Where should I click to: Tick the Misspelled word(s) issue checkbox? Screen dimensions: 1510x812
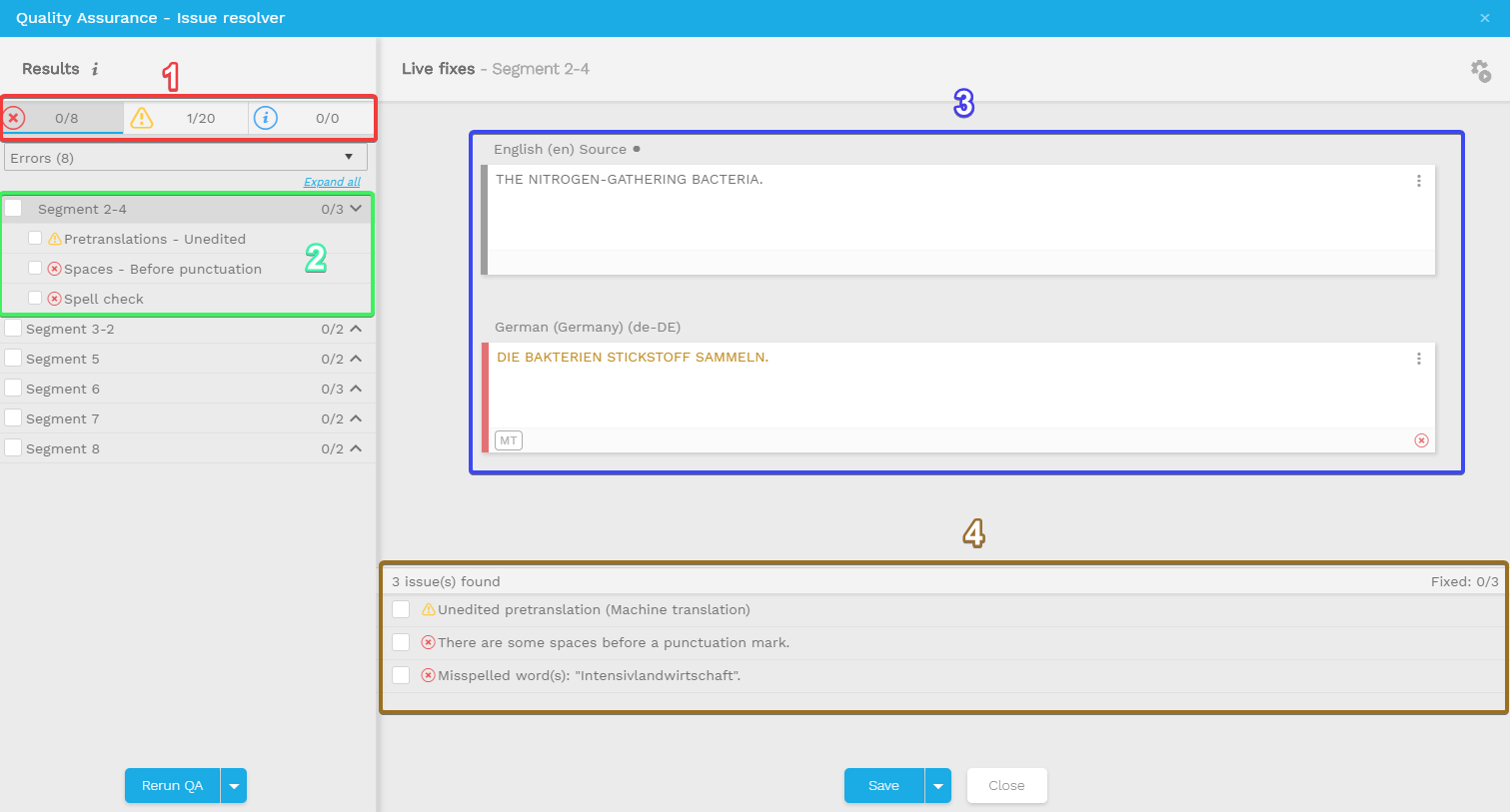point(401,675)
